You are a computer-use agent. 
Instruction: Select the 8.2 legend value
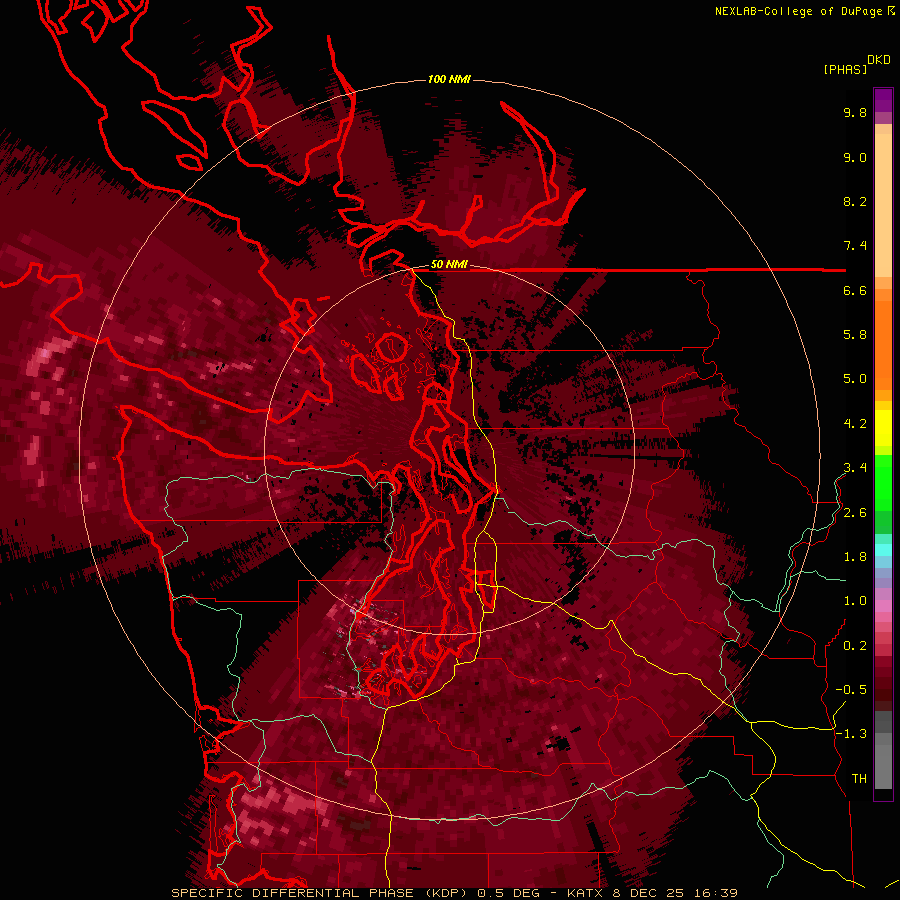coord(855,202)
